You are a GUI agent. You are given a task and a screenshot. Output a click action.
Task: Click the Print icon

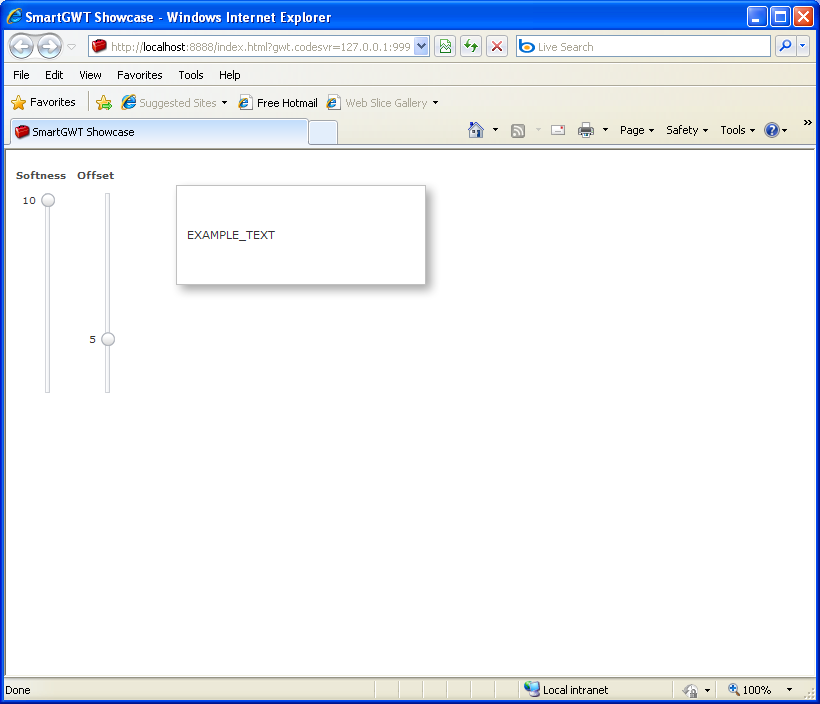586,130
